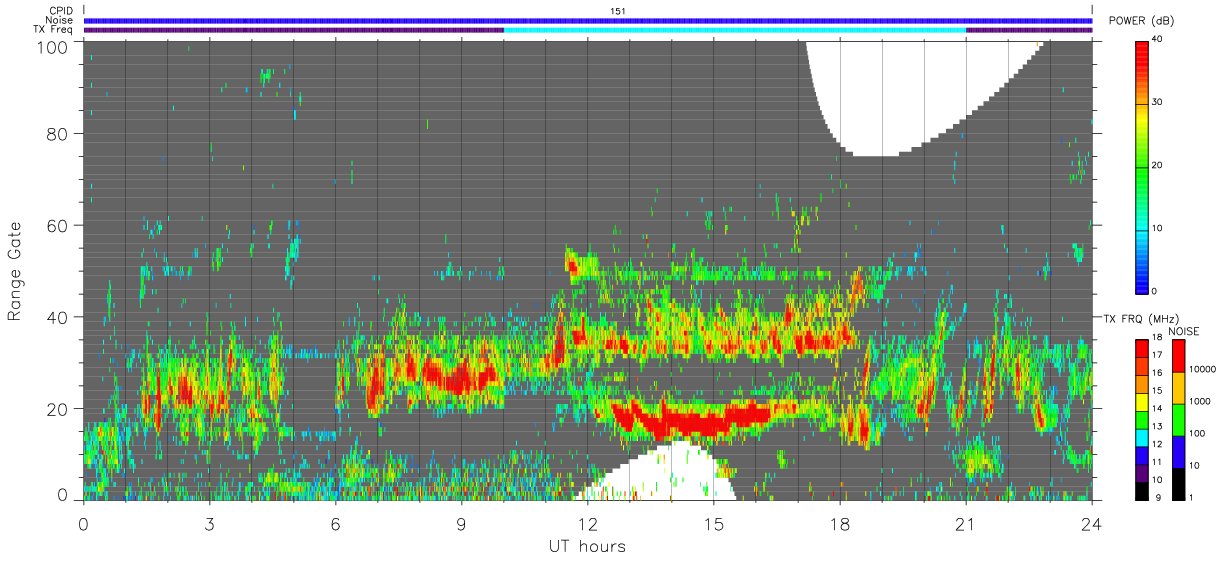The height and width of the screenshot is (567, 1228).
Task: Click the x-axis tick label 18
Action: pos(840,524)
